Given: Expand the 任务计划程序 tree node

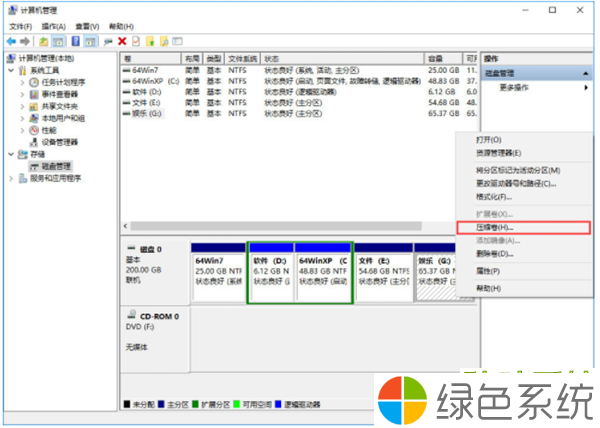Looking at the screenshot, I should click(22, 82).
